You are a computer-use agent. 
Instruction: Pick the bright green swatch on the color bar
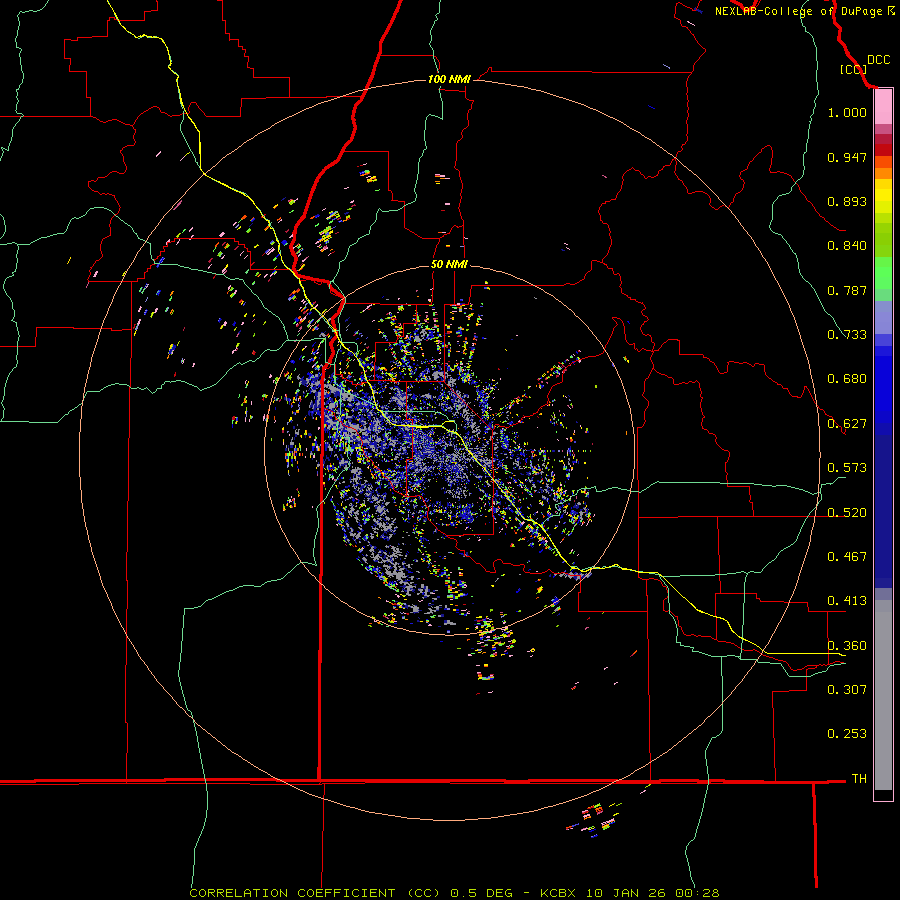883,273
